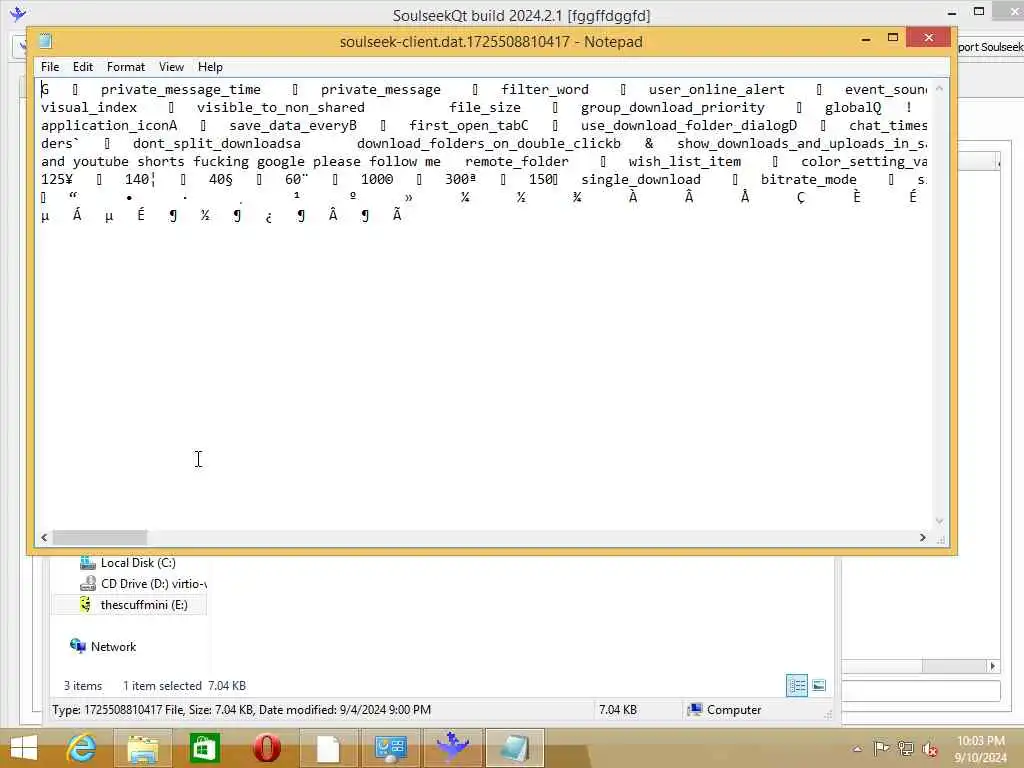
Task: Click the horizontal scrollbar left arrow in Notepad
Action: (x=44, y=537)
